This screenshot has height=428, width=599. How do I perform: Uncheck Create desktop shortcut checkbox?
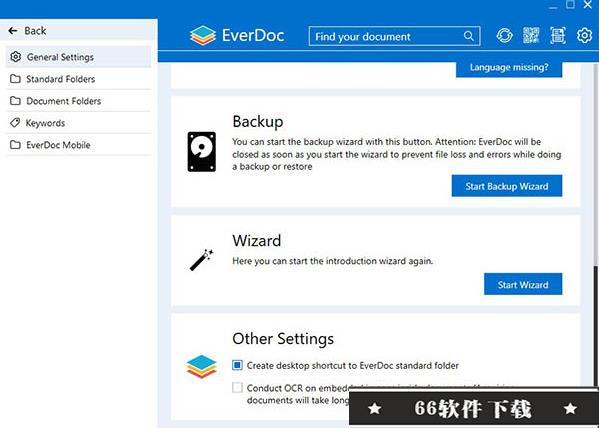pos(237,365)
